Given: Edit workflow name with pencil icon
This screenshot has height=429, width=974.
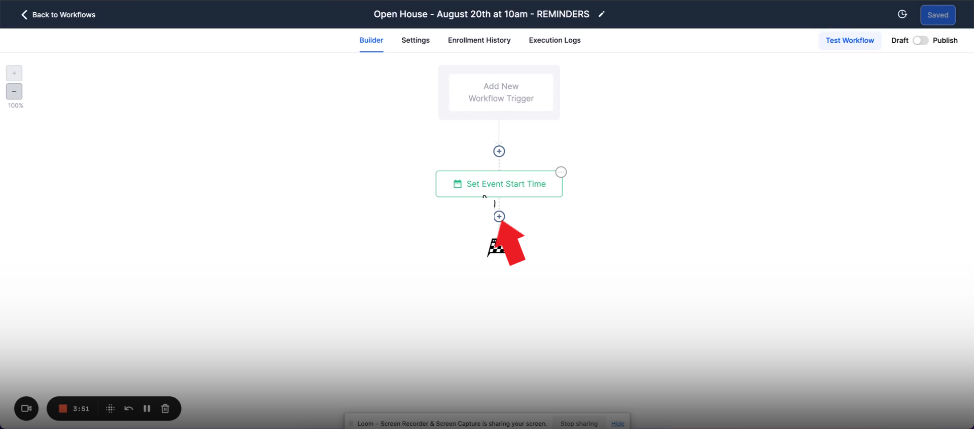Looking at the screenshot, I should (601, 14).
